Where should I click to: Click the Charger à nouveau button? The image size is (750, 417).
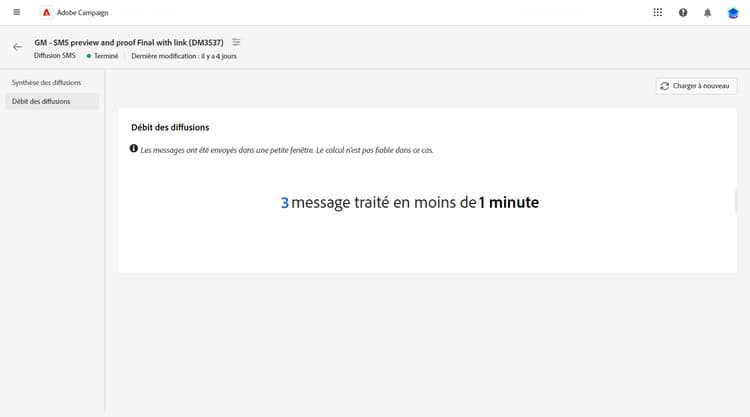pyautogui.click(x=696, y=86)
